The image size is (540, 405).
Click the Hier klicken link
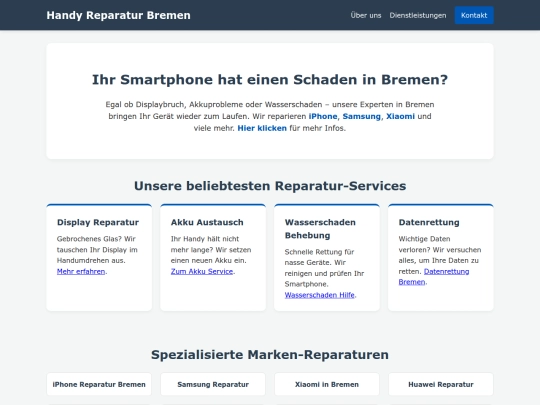[262, 128]
